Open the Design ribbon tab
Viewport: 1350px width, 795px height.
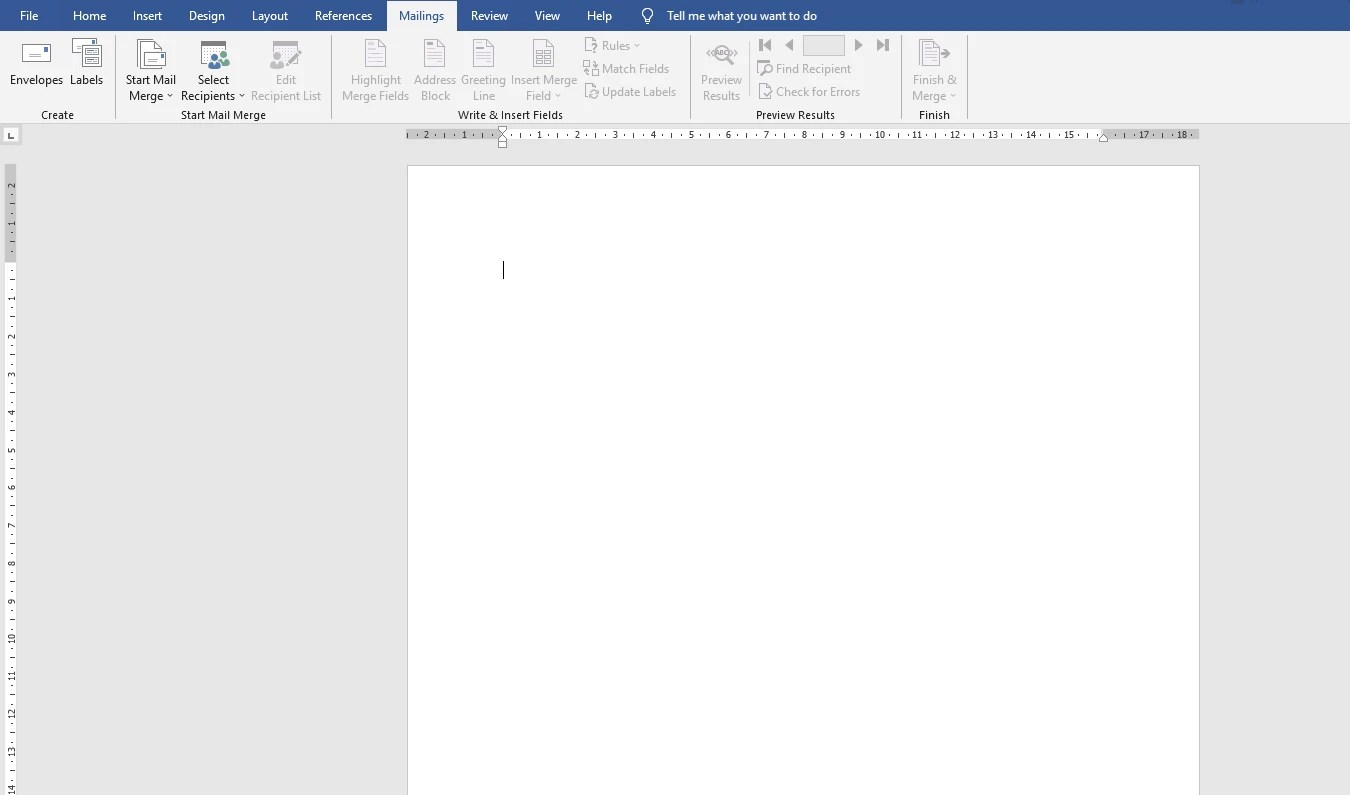tap(206, 15)
